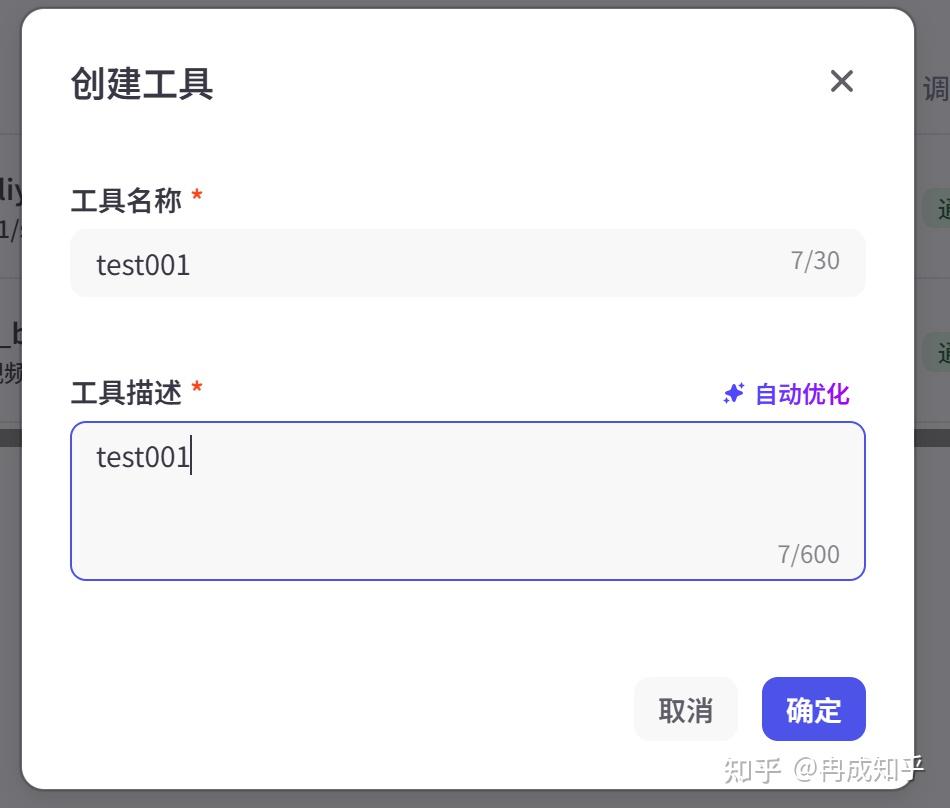Click the background list item starting with _b
Screen dimensions: 950x808
(x=11, y=351)
